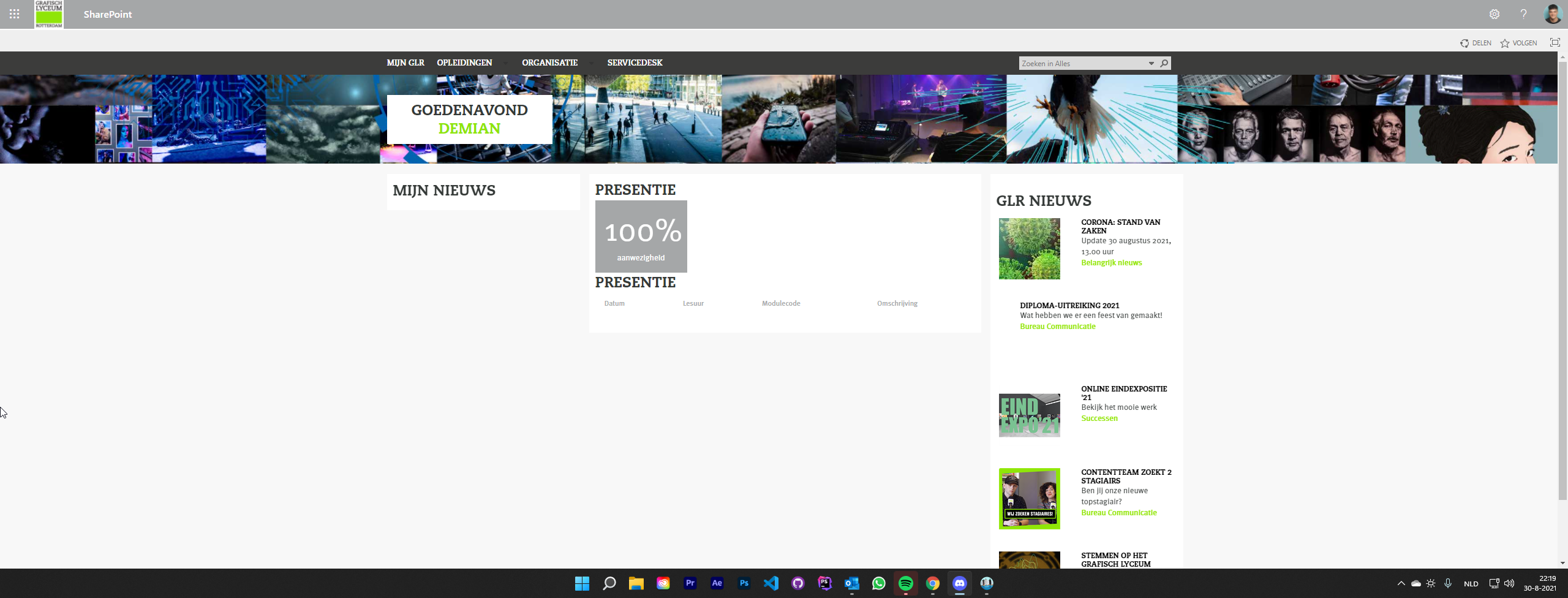Click the Grafisch Lyceum Rotterdam logo
This screenshot has height=598, width=1568.
[x=49, y=14]
